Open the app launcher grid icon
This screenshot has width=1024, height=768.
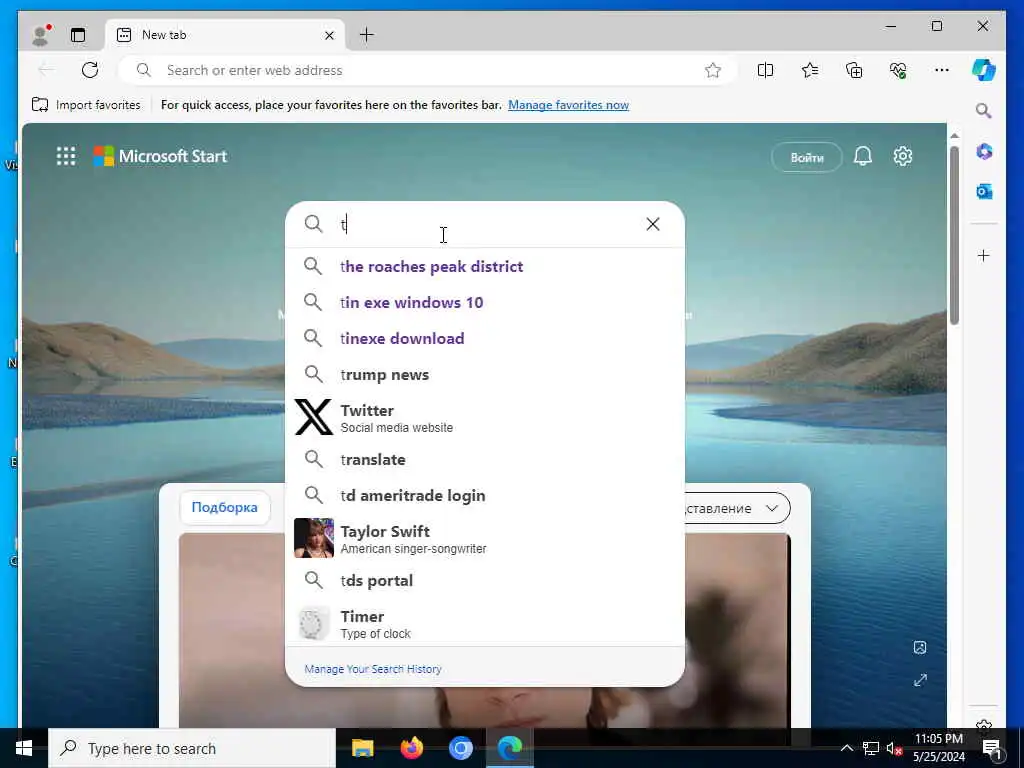[66, 156]
